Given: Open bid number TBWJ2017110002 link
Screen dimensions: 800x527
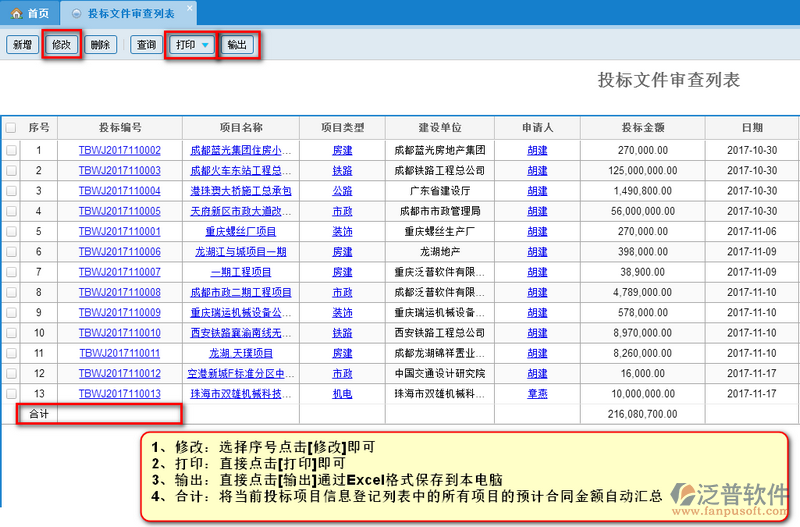Looking at the screenshot, I should click(120, 150).
